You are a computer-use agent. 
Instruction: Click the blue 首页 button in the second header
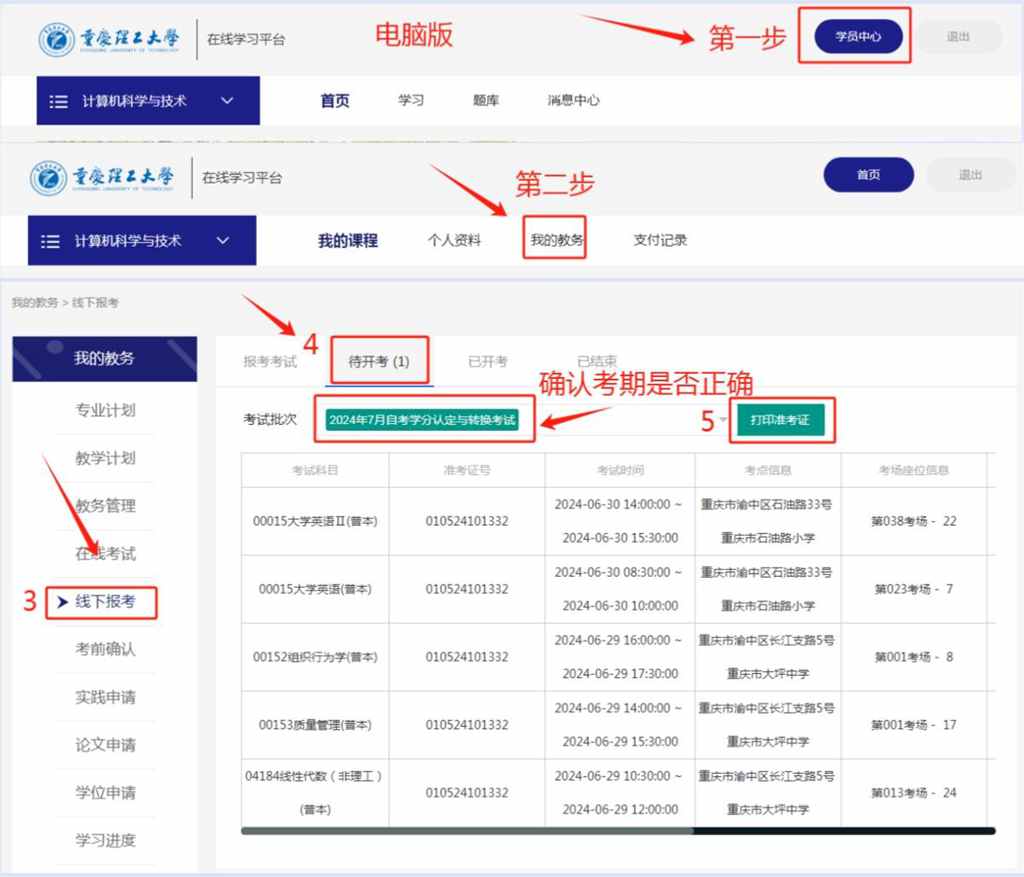(869, 174)
